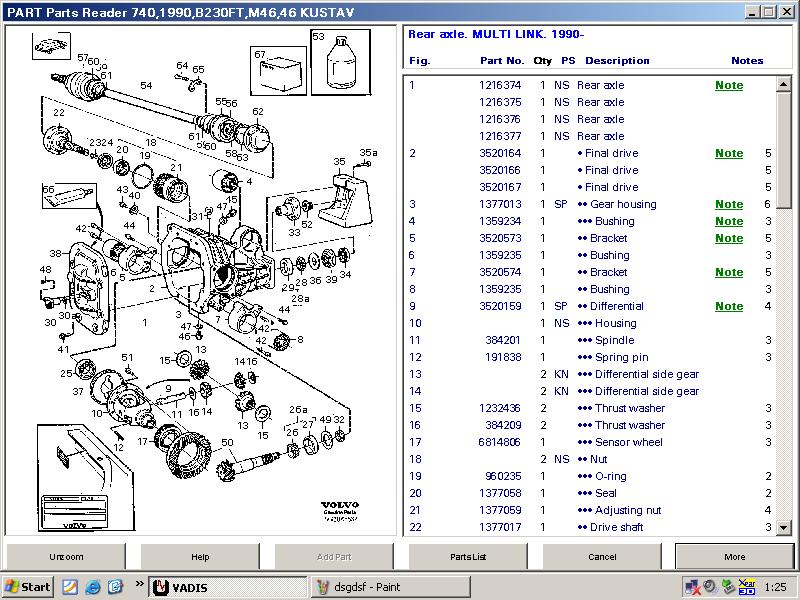Open Help from the bottom bar
This screenshot has width=800, height=600.
[200, 556]
